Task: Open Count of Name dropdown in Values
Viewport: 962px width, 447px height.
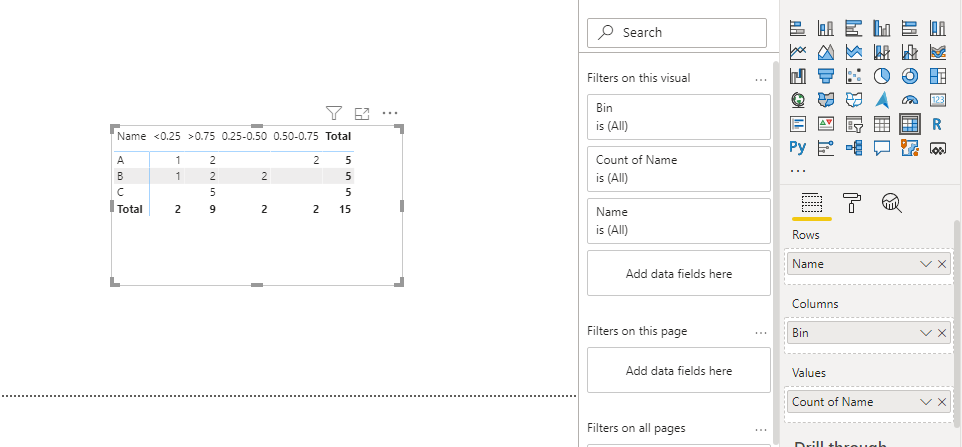Action: click(926, 402)
